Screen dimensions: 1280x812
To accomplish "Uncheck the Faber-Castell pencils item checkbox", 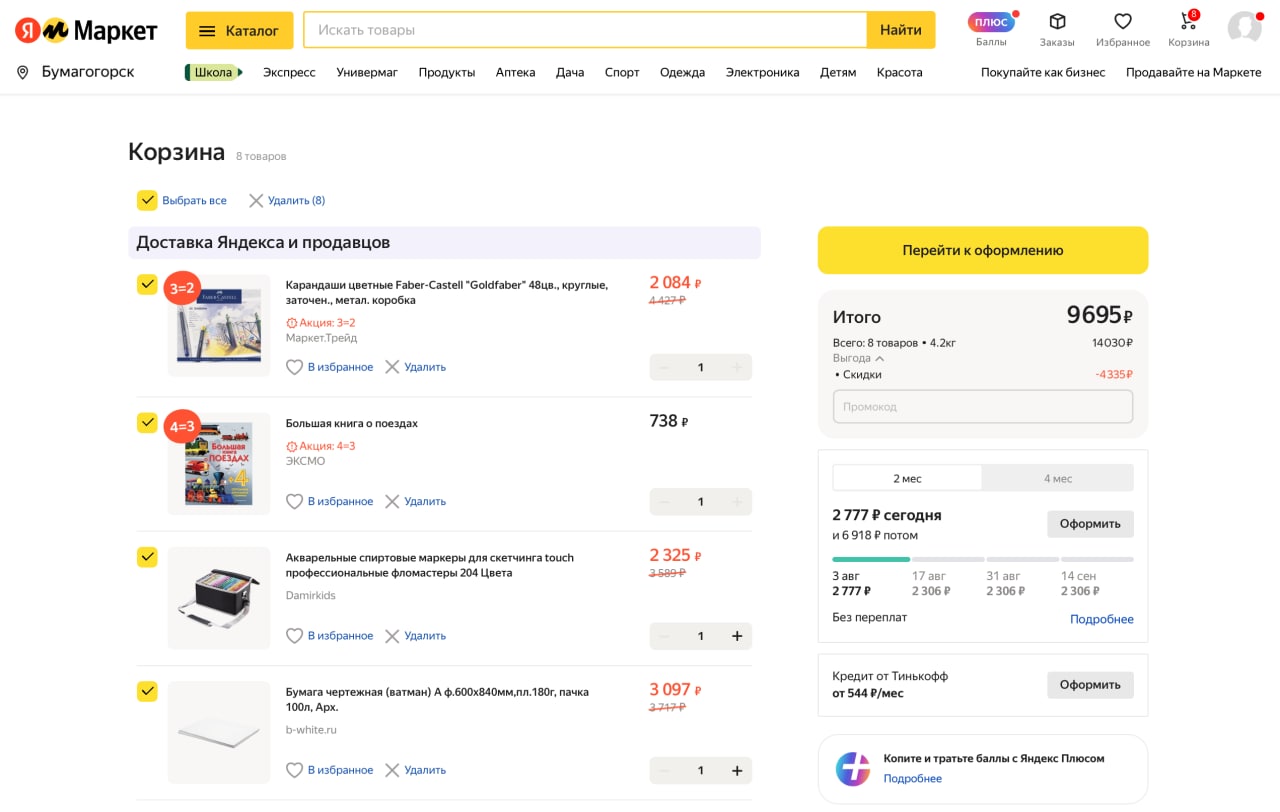I will pyautogui.click(x=147, y=284).
